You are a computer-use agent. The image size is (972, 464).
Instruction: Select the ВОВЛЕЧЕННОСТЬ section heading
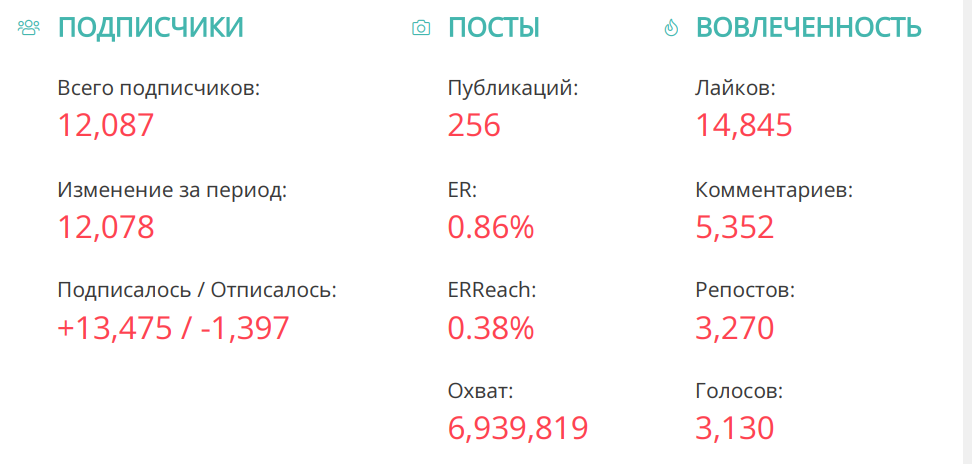(x=808, y=28)
